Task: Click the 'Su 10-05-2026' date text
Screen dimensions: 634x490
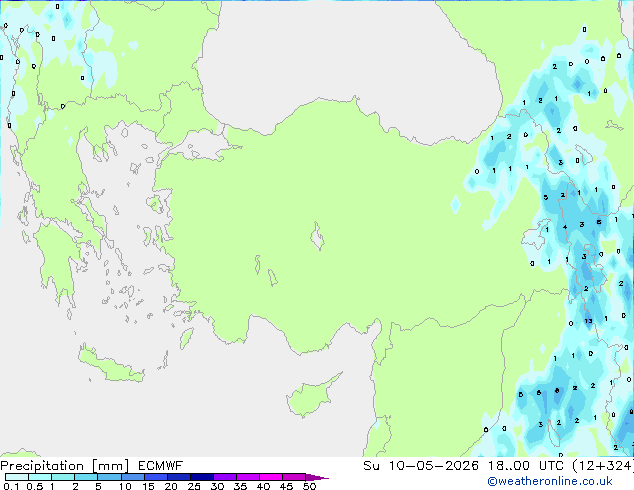Action: coord(420,466)
